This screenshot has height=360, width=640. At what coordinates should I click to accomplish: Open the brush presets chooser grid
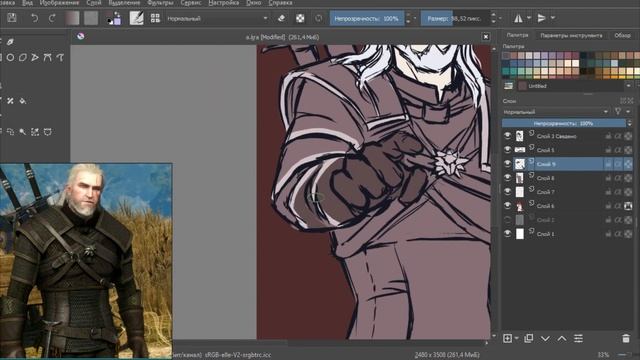coord(155,18)
